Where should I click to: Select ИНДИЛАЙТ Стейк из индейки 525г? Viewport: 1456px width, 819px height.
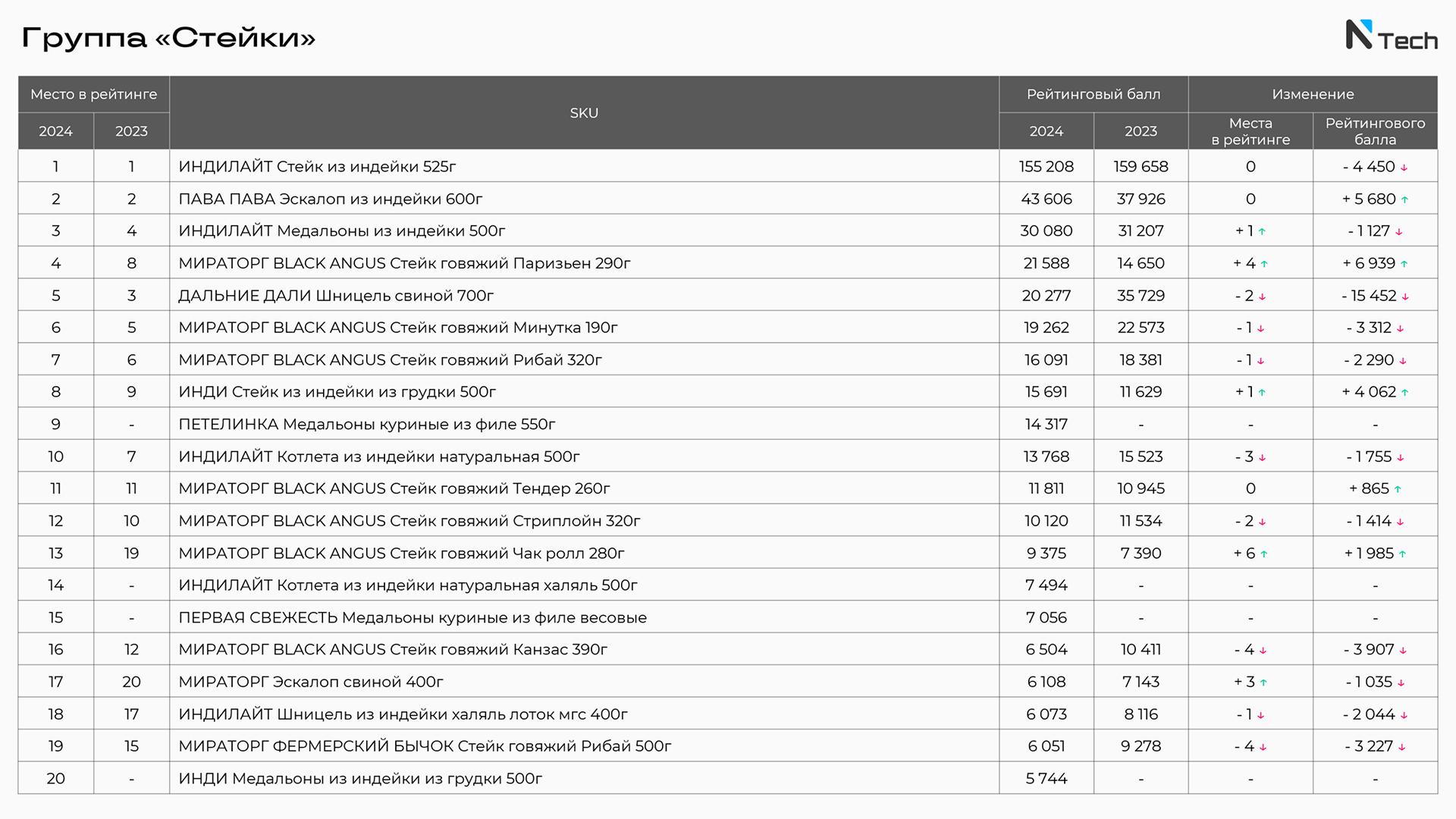tap(317, 166)
